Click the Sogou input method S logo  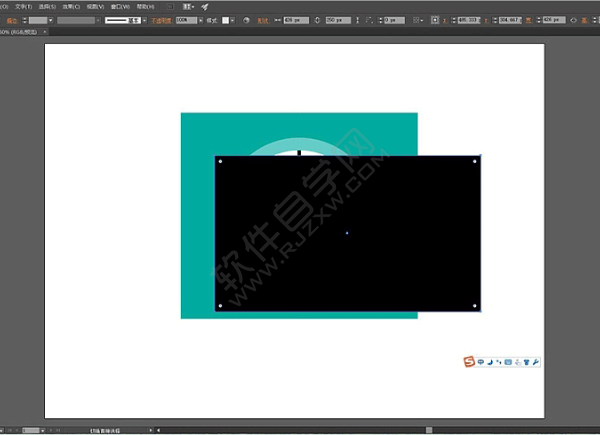(x=469, y=362)
